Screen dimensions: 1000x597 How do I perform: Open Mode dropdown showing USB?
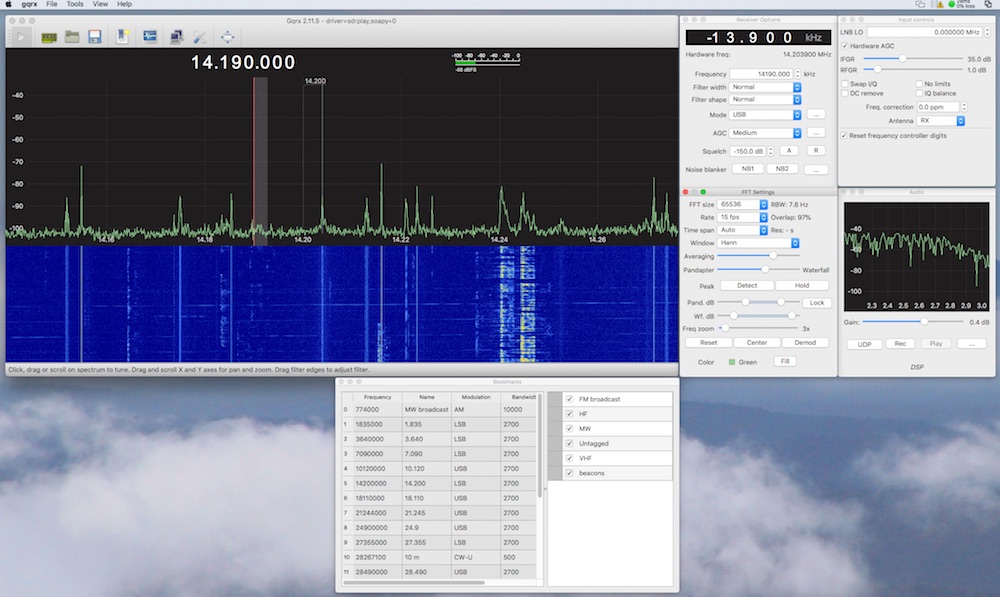765,115
